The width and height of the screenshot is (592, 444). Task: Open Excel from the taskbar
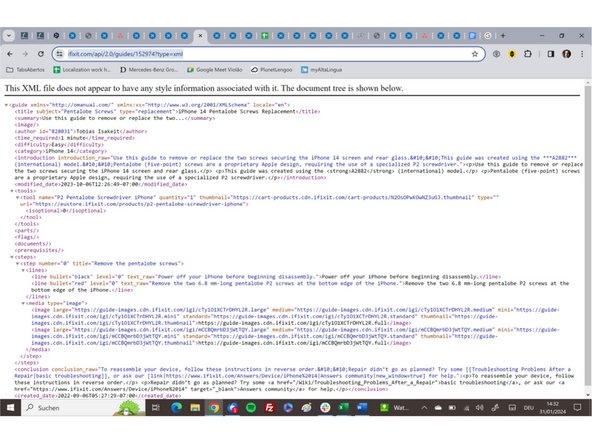344,408
